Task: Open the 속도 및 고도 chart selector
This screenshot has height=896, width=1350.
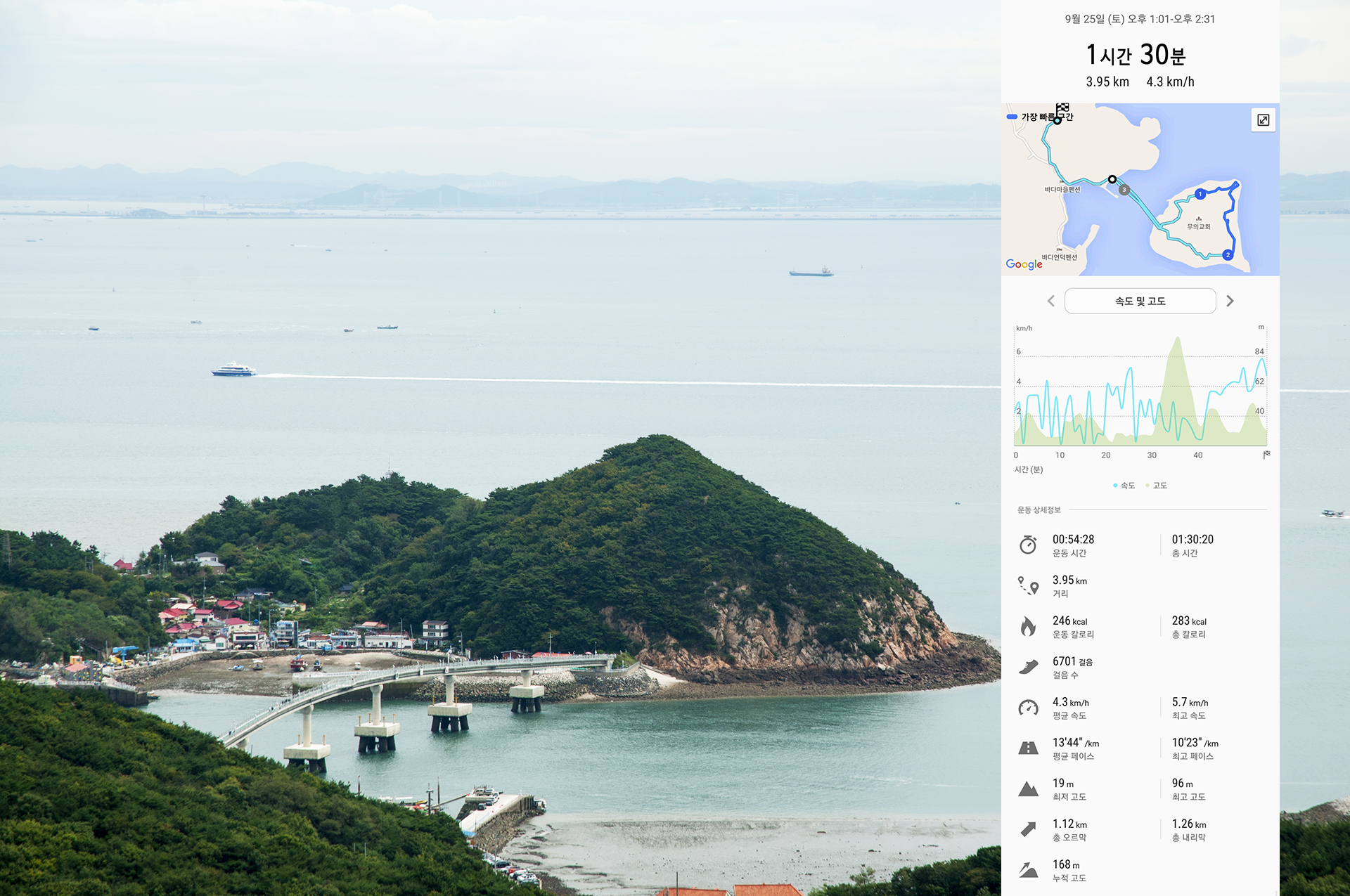Action: coord(1140,301)
